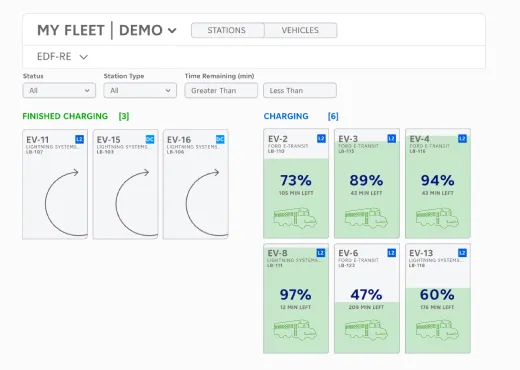Click the bus icon on EV-8 card
Viewport: 520px width, 370px height.
(x=295, y=330)
